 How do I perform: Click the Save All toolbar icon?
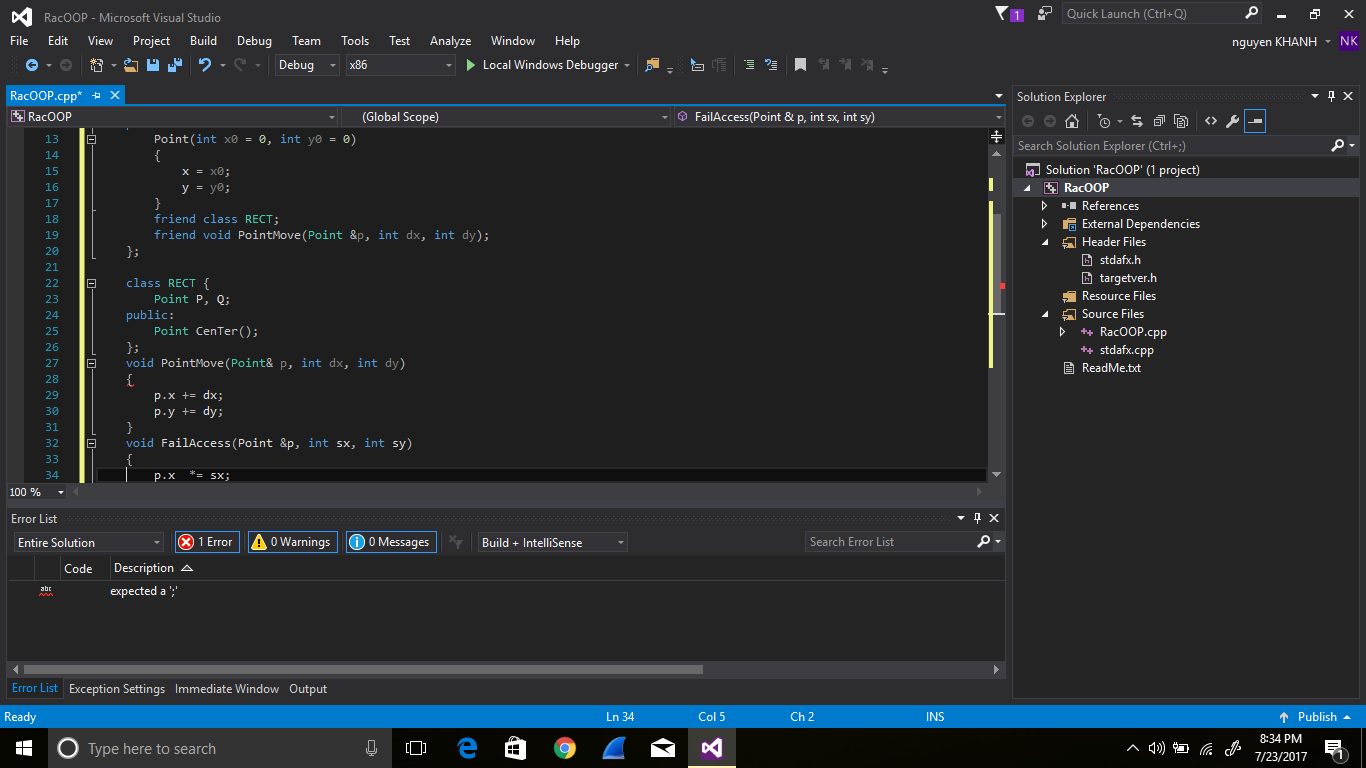point(174,65)
